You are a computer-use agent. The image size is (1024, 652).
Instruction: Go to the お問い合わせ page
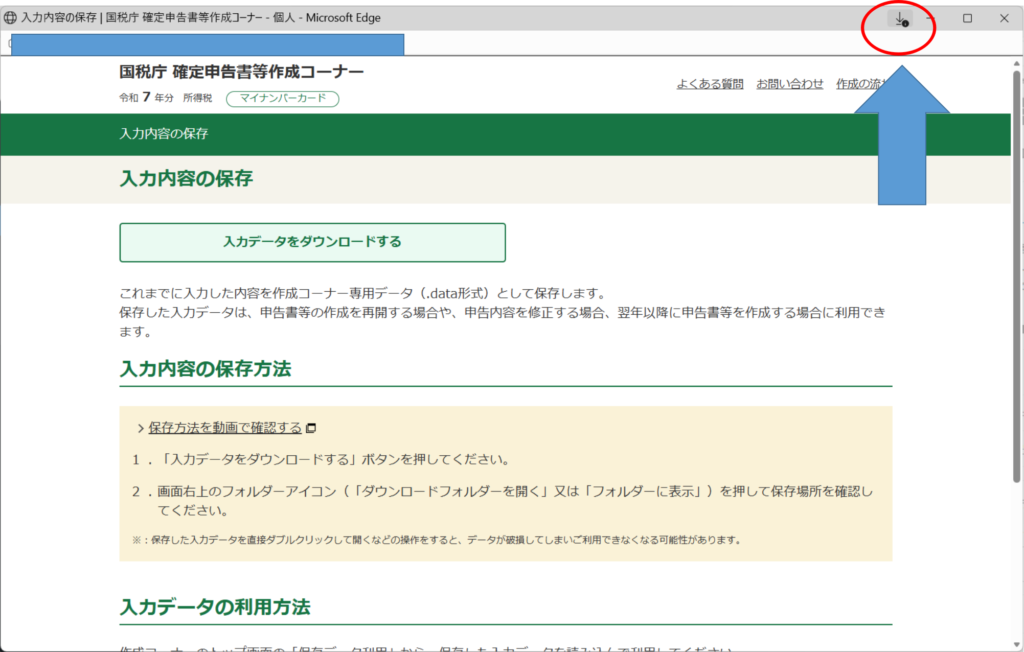(x=789, y=84)
